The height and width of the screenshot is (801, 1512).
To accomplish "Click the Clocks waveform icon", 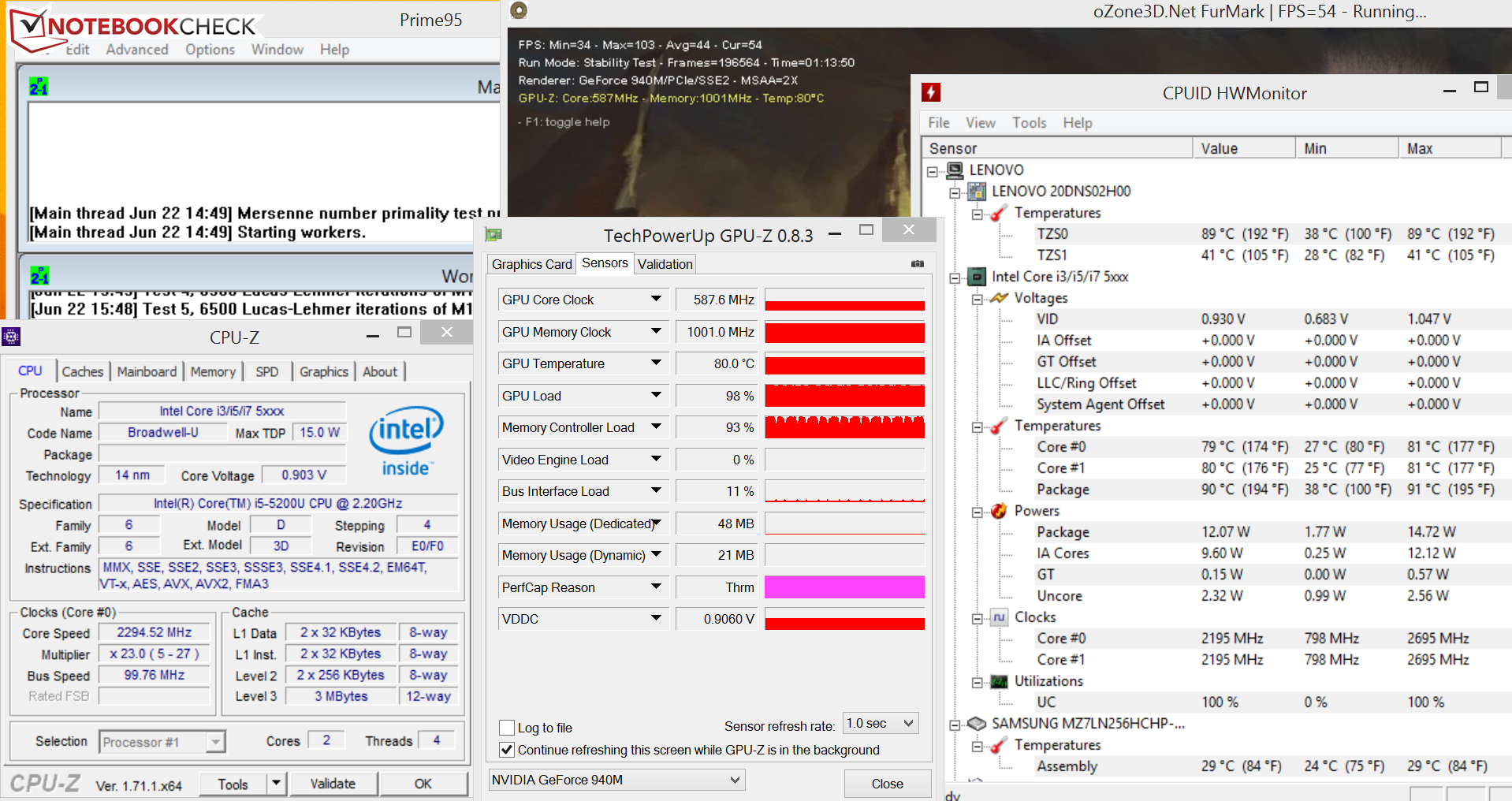I will [999, 617].
